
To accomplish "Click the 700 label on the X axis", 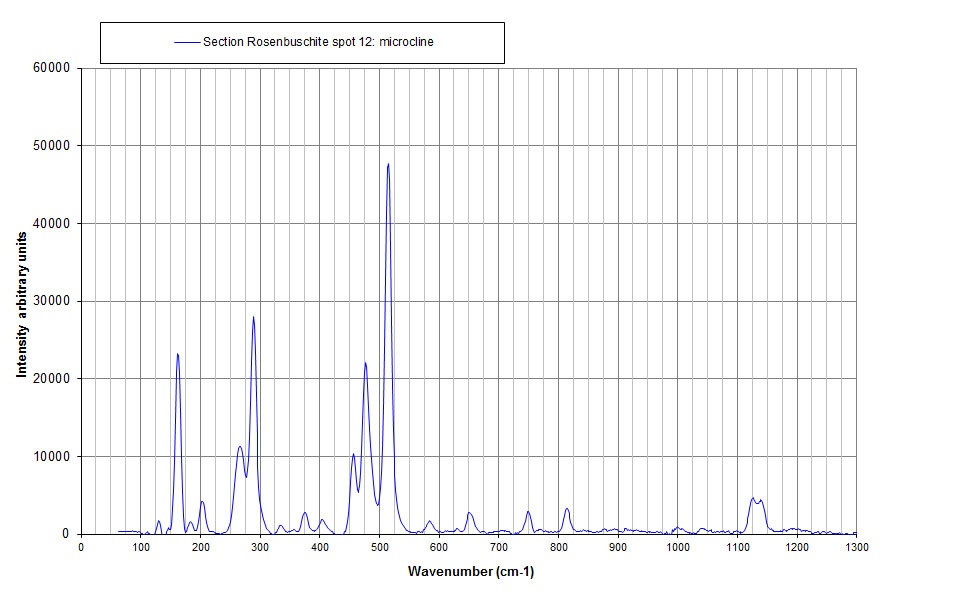I will 498,547.
